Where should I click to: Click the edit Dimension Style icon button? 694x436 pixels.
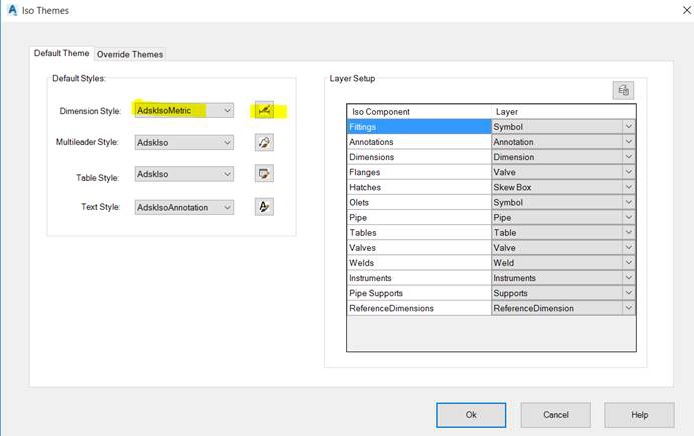click(x=264, y=110)
